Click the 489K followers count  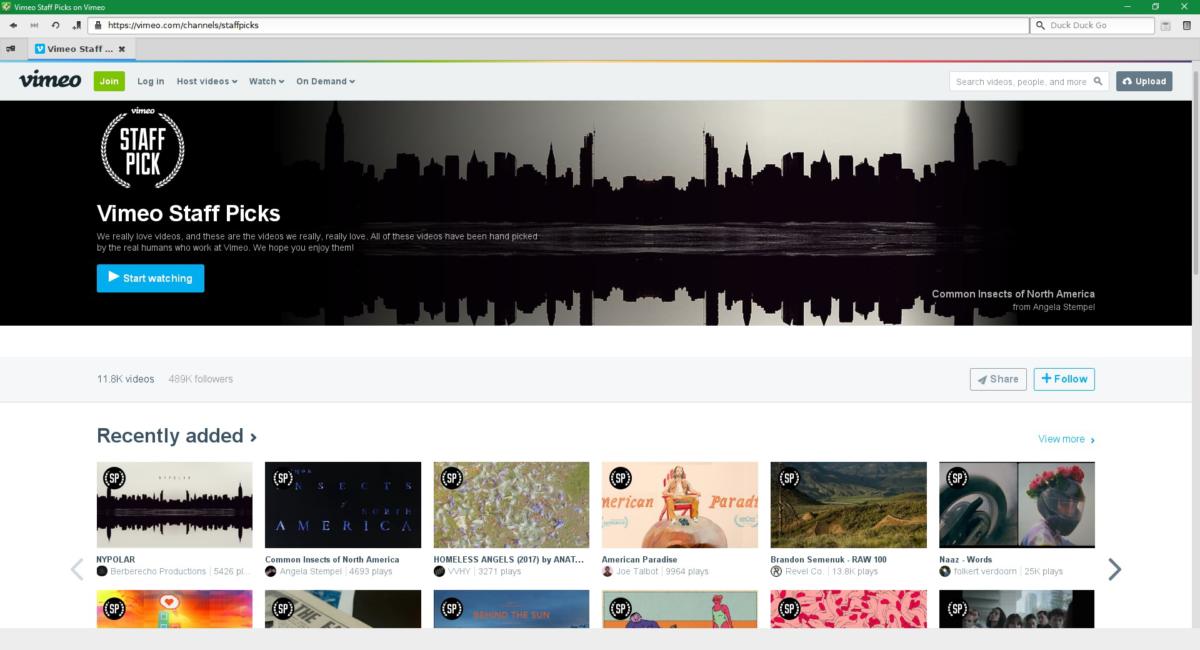click(201, 379)
